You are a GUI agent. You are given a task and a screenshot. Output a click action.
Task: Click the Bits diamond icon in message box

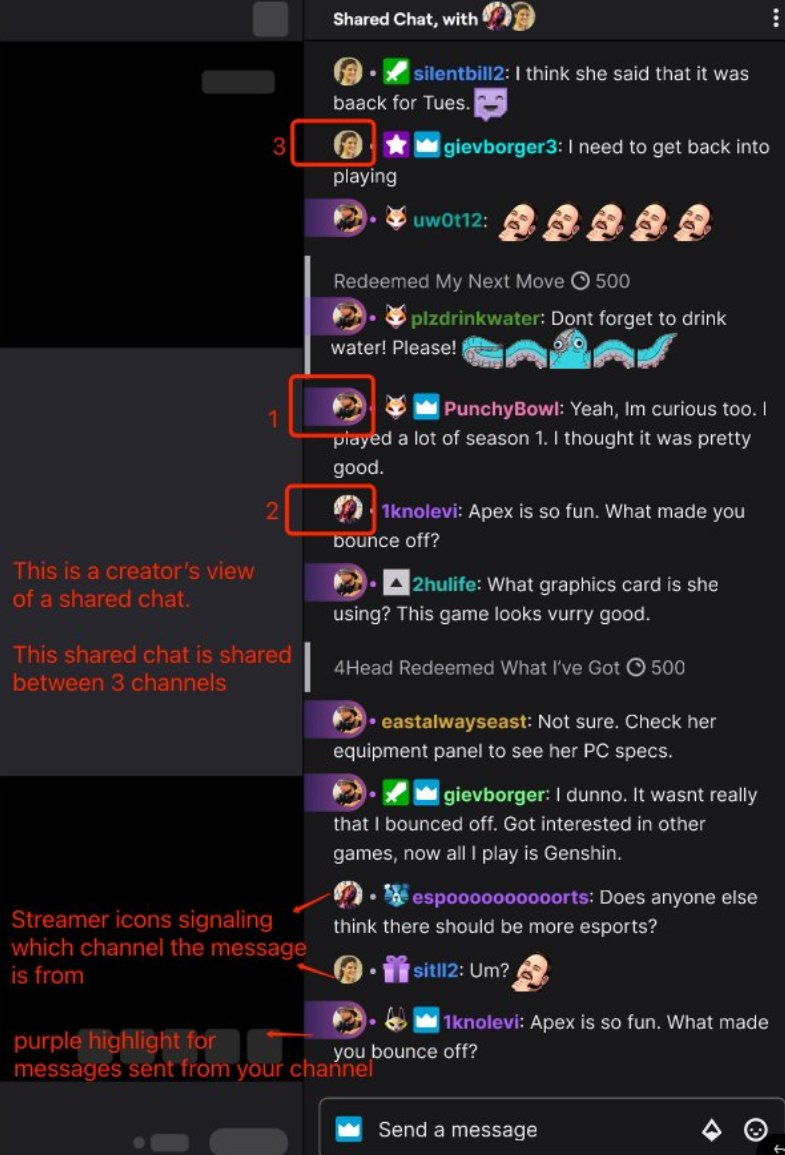711,1129
